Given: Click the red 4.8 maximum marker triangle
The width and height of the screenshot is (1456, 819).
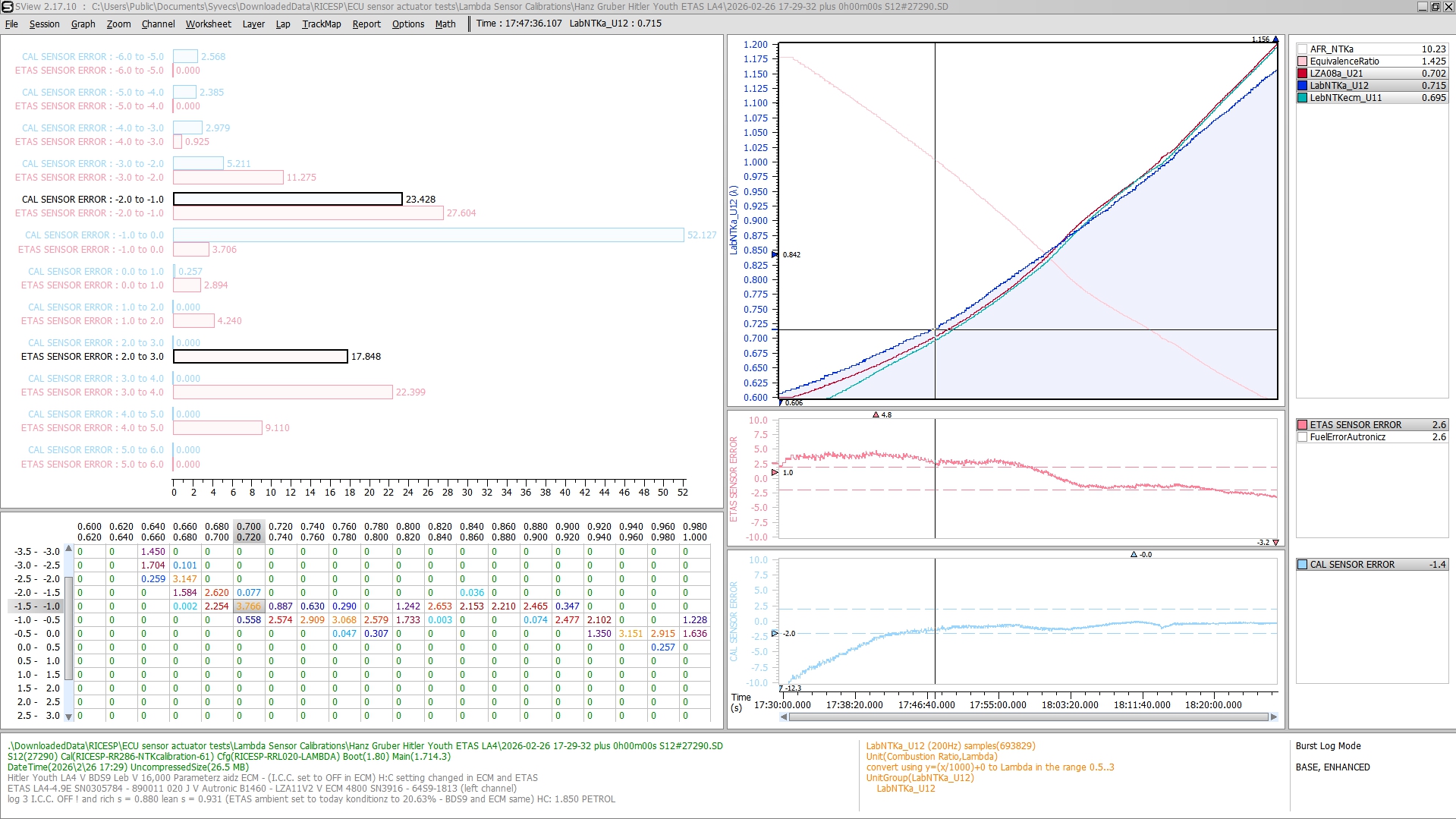Looking at the screenshot, I should (876, 415).
